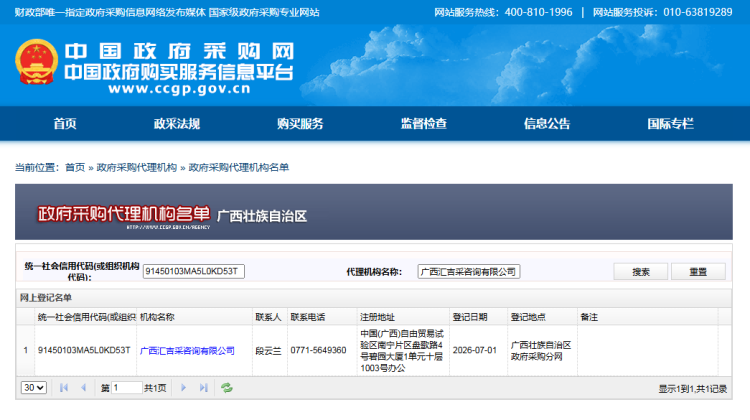Click previous page arrow icon
This screenshot has height=420, width=750.
point(84,388)
